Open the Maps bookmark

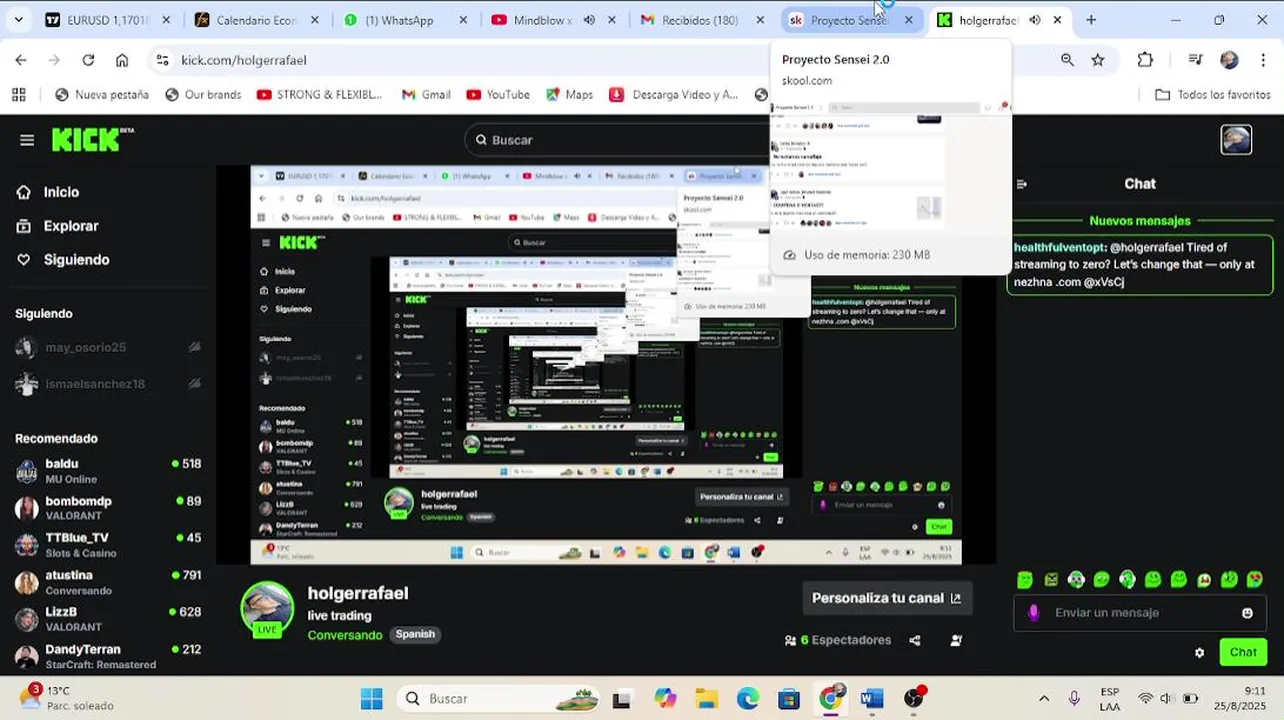pos(569,95)
